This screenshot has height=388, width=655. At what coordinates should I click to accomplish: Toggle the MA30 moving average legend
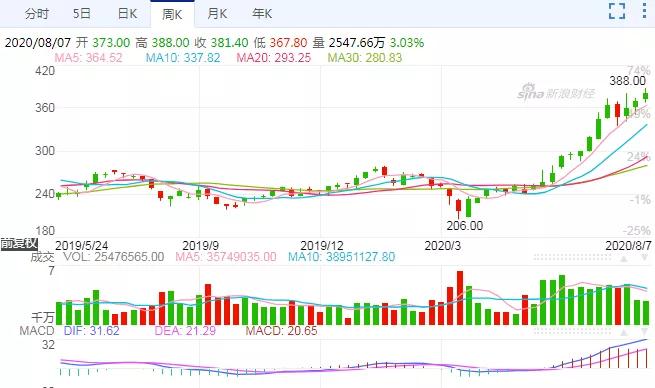[365, 58]
